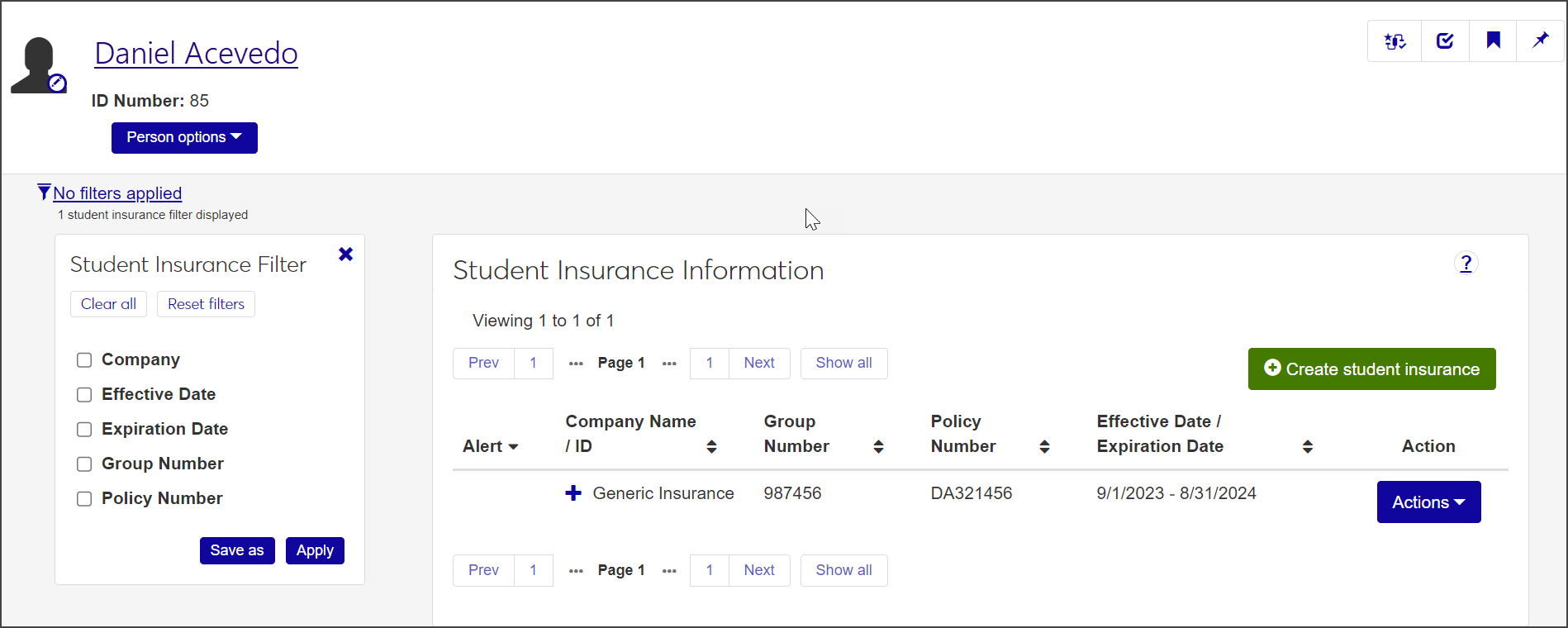The width and height of the screenshot is (1568, 628).
Task: Click the funnel filter icon
Action: (x=44, y=193)
